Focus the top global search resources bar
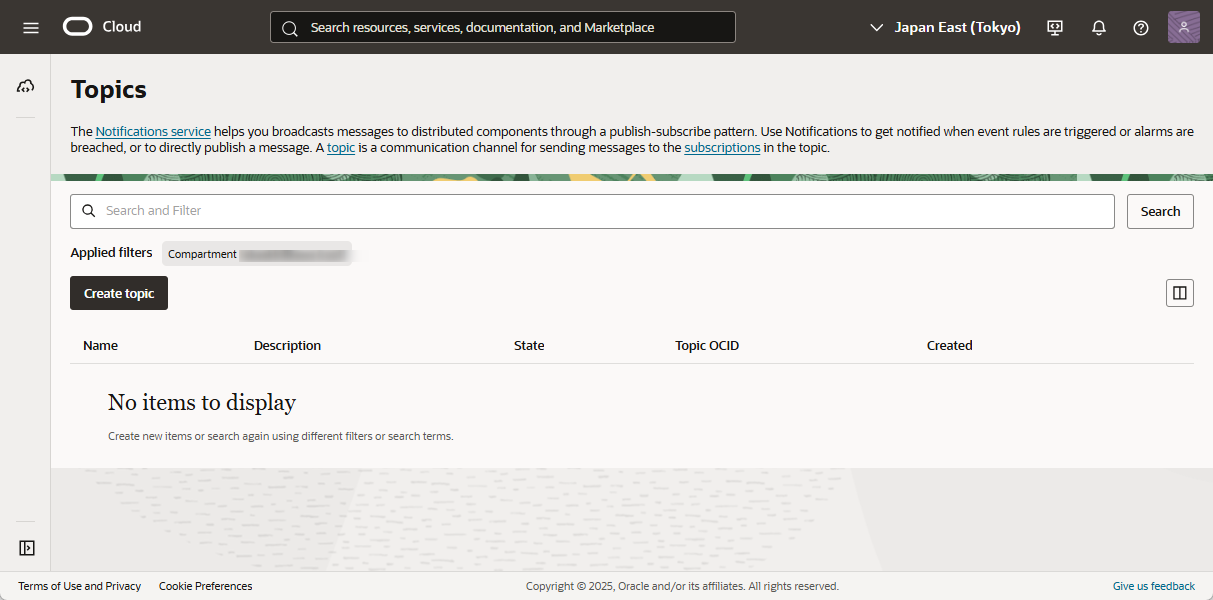 [502, 27]
